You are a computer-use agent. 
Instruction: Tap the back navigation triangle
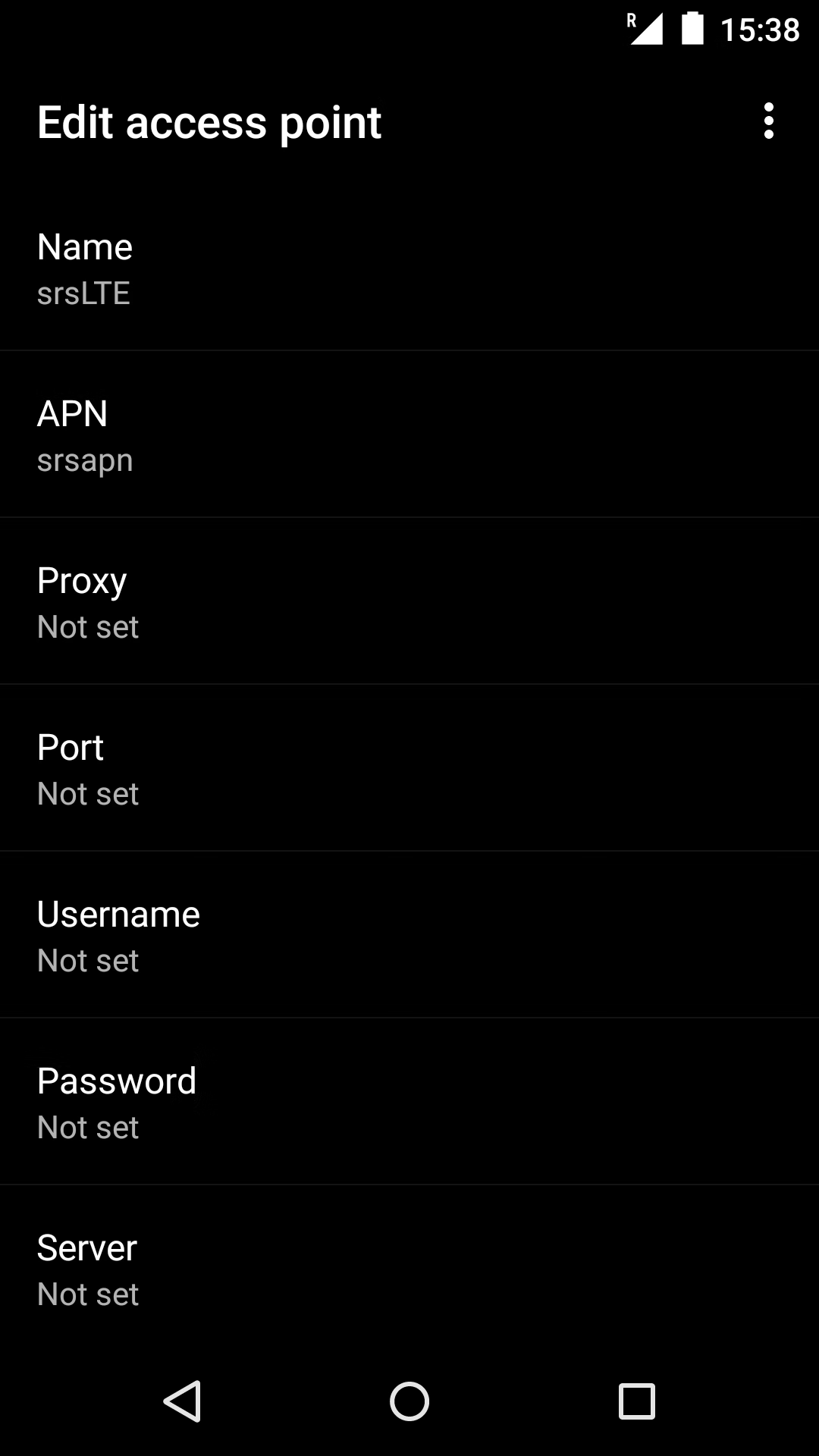click(x=183, y=1401)
